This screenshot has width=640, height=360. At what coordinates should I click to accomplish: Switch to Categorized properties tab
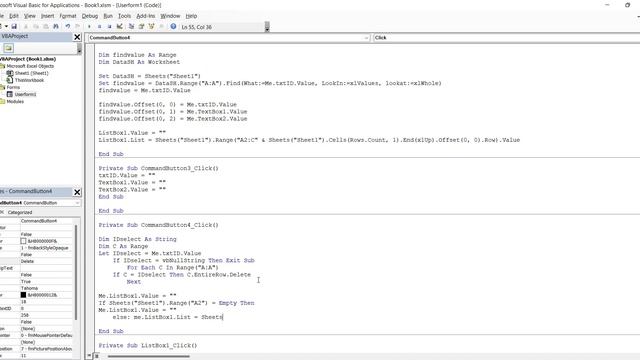coord(20,212)
